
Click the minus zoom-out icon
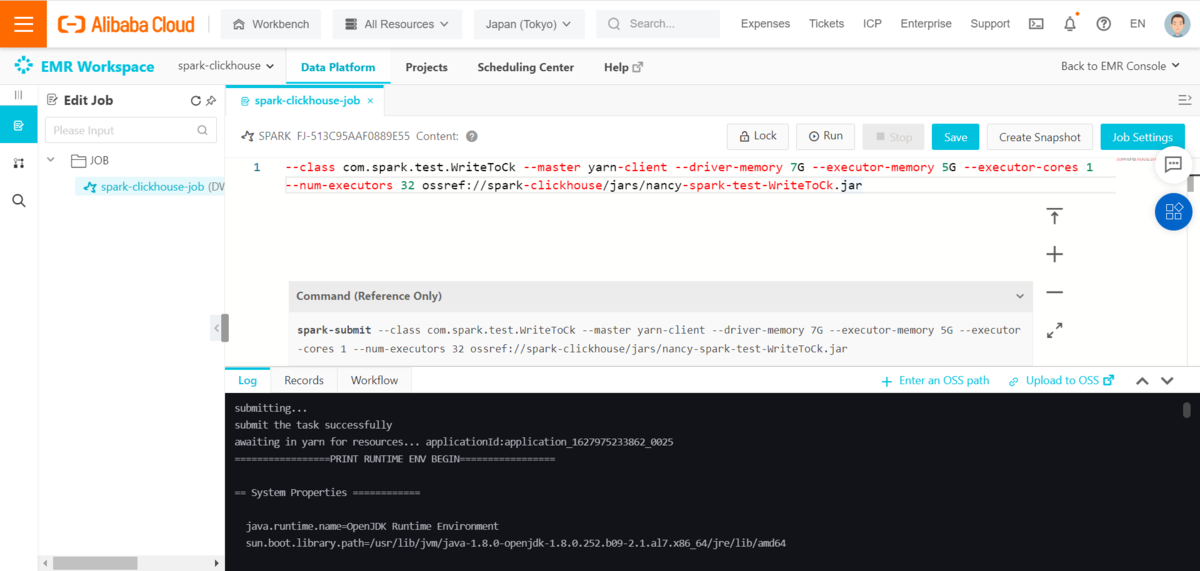(x=1054, y=292)
